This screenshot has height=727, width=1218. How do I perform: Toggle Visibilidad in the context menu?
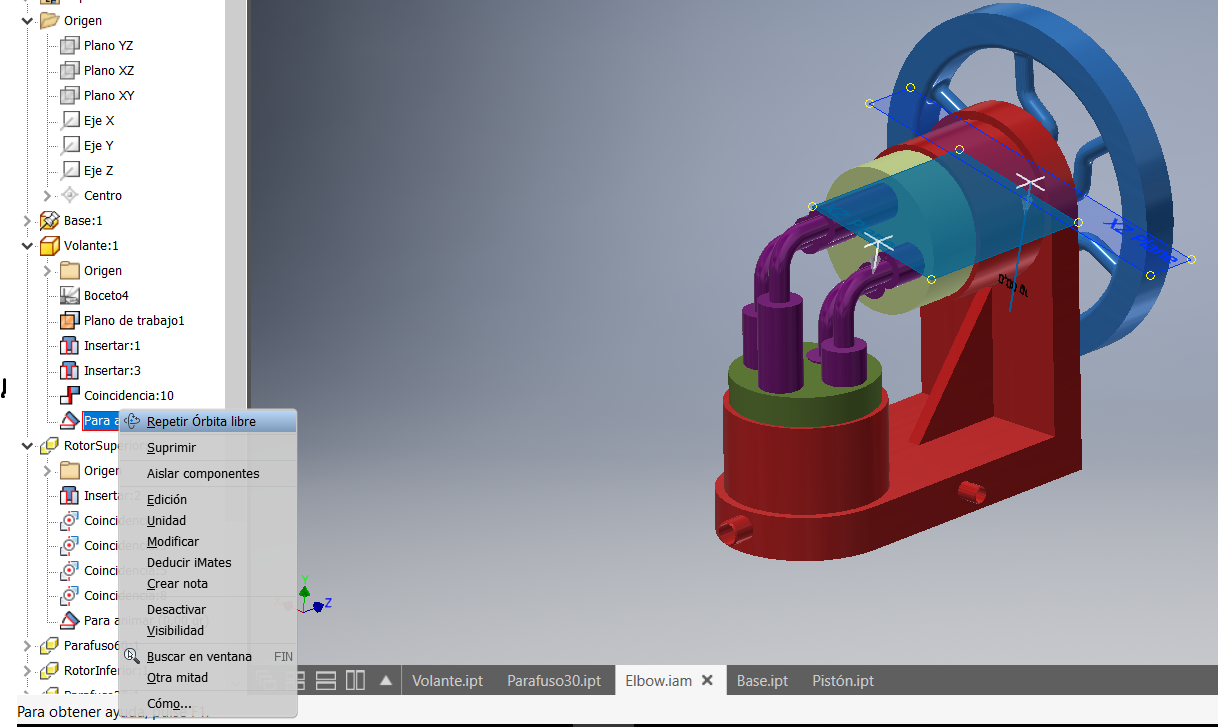click(175, 630)
